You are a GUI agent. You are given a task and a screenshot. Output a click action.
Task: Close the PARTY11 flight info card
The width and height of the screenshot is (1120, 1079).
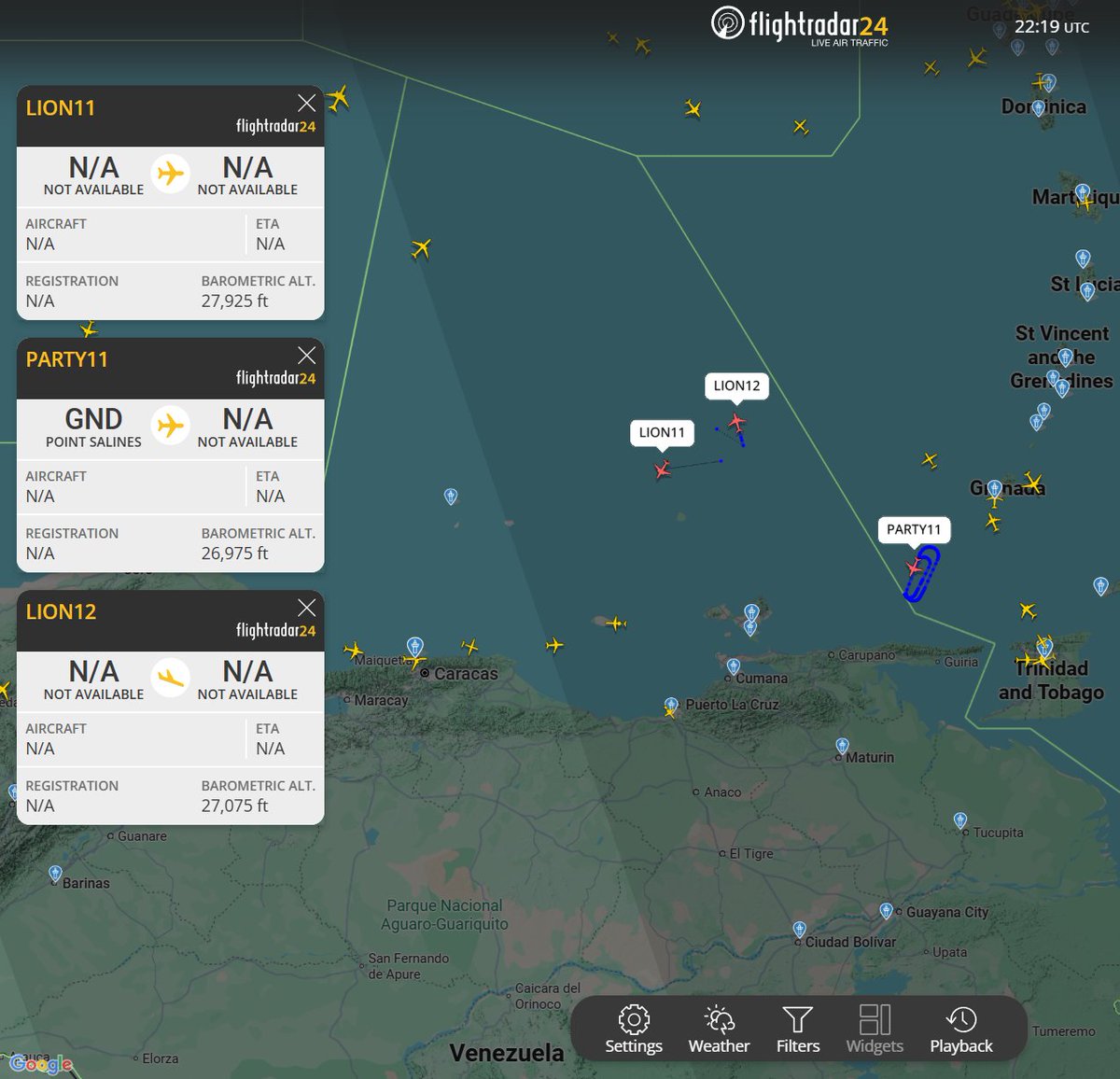tap(306, 355)
